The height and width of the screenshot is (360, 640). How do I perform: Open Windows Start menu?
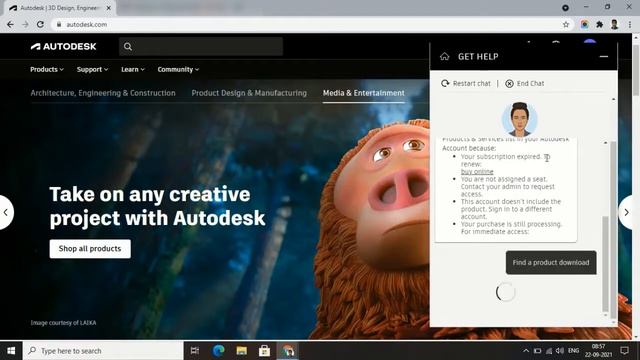11,351
